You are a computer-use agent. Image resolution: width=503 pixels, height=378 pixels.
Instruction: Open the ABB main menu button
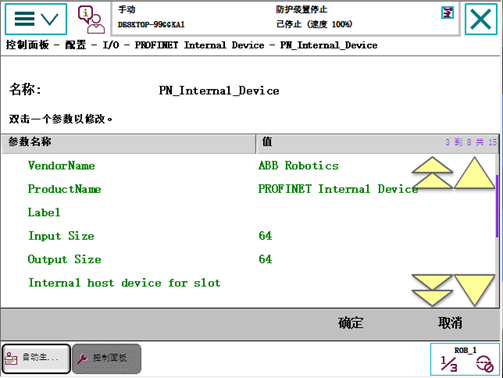[x=36, y=19]
